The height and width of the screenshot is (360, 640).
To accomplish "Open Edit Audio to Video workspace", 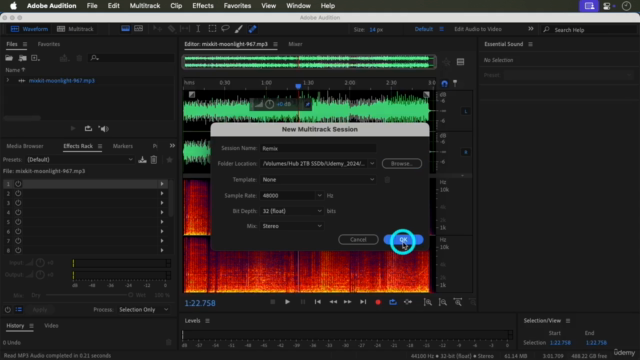I will (478, 29).
